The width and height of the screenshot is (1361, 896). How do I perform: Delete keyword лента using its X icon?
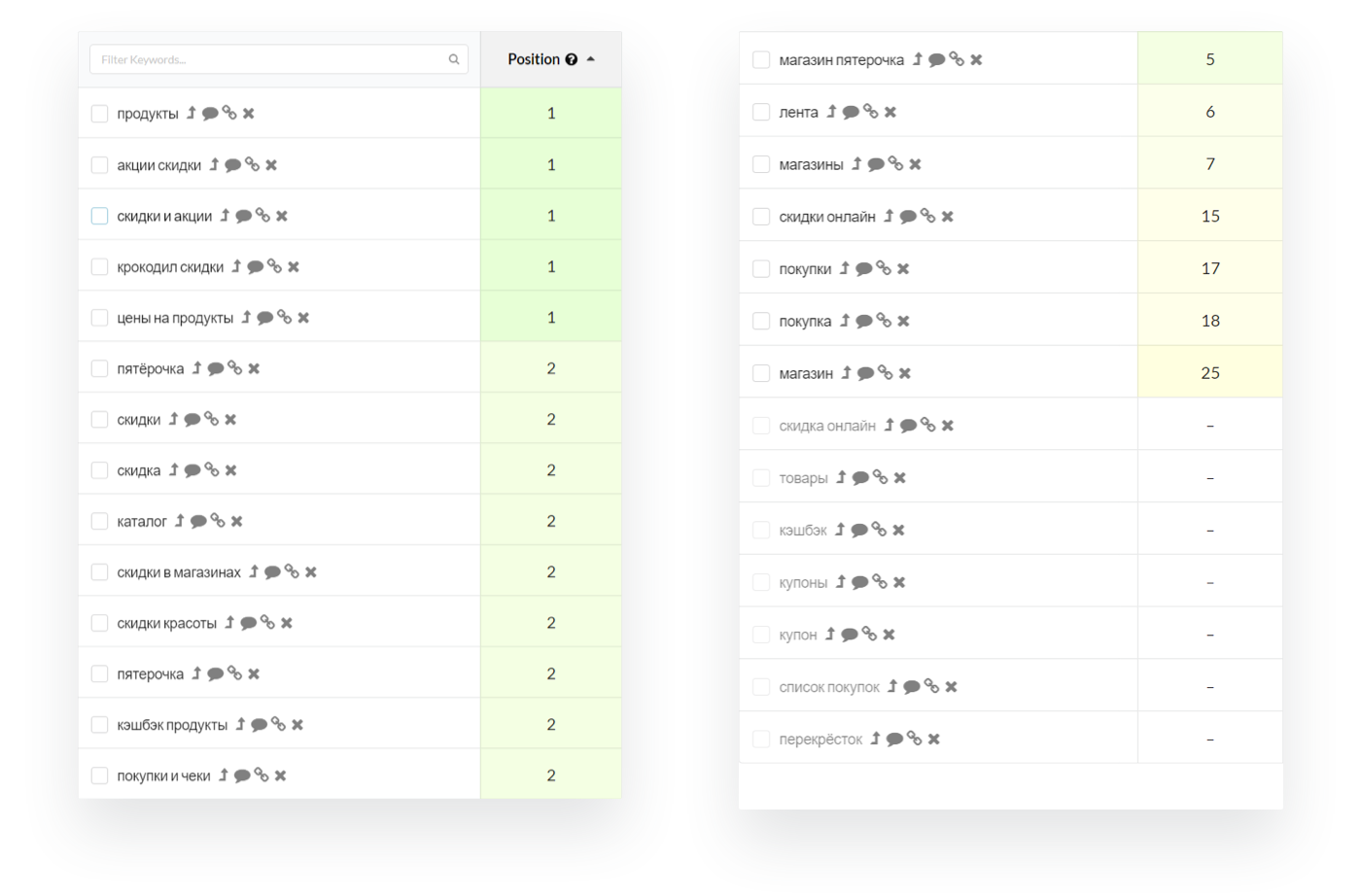click(890, 112)
